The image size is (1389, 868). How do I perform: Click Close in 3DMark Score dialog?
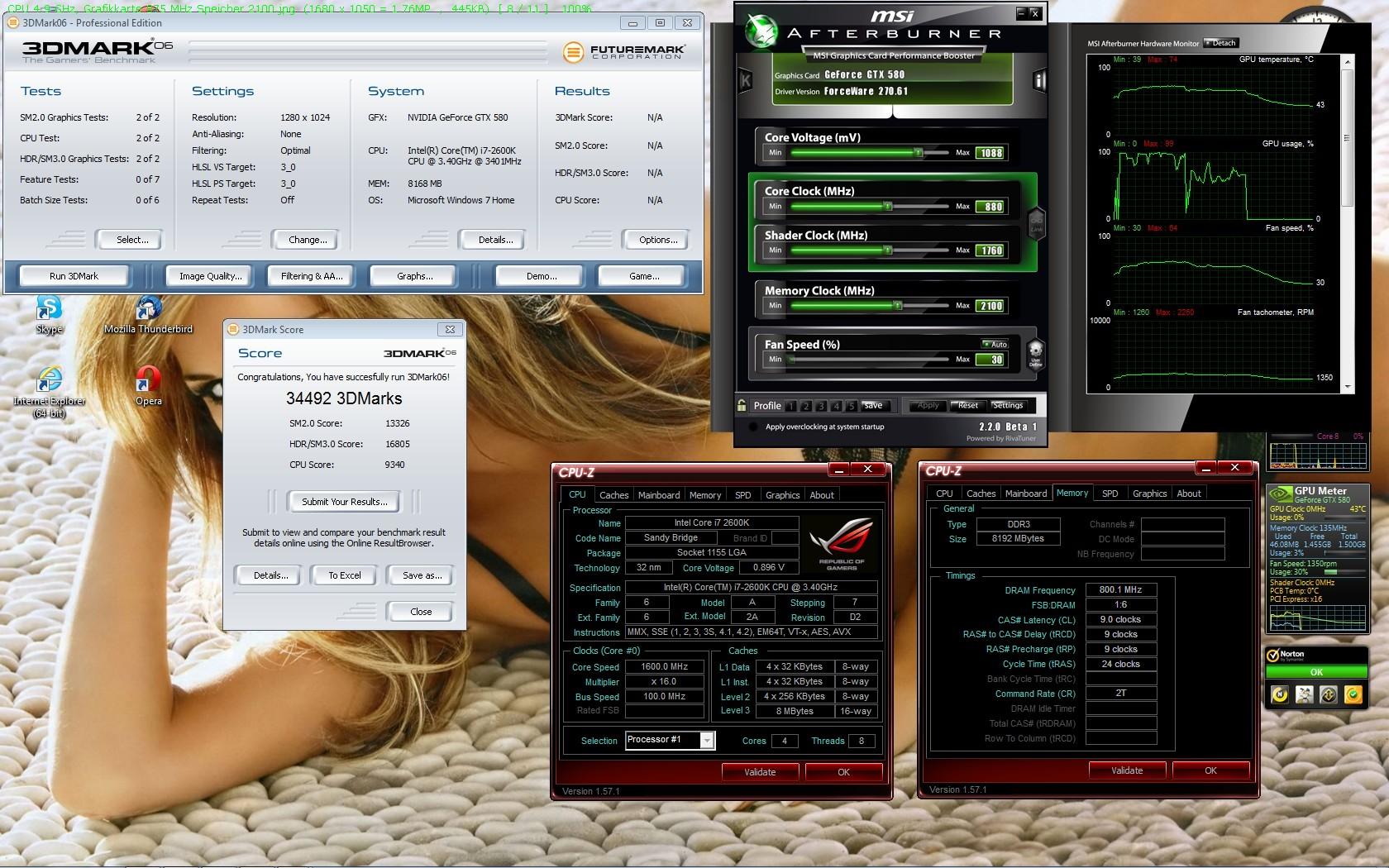(x=421, y=612)
